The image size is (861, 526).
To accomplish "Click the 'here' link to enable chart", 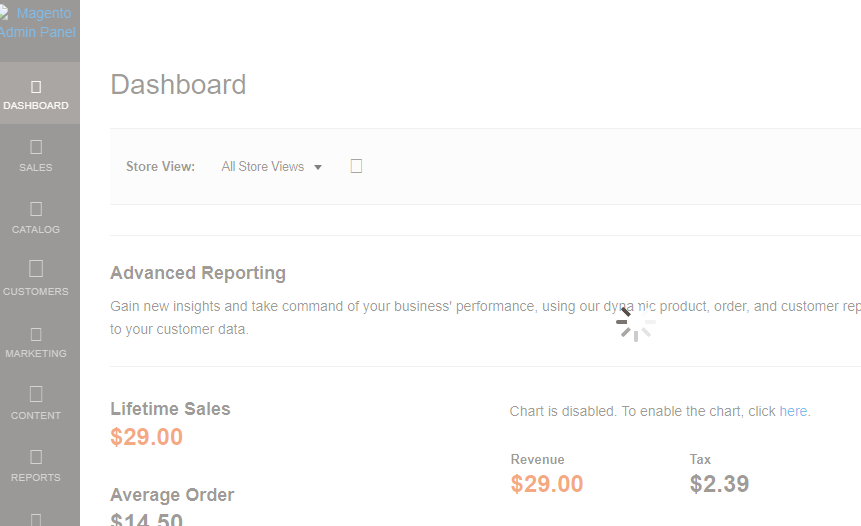I will point(794,411).
